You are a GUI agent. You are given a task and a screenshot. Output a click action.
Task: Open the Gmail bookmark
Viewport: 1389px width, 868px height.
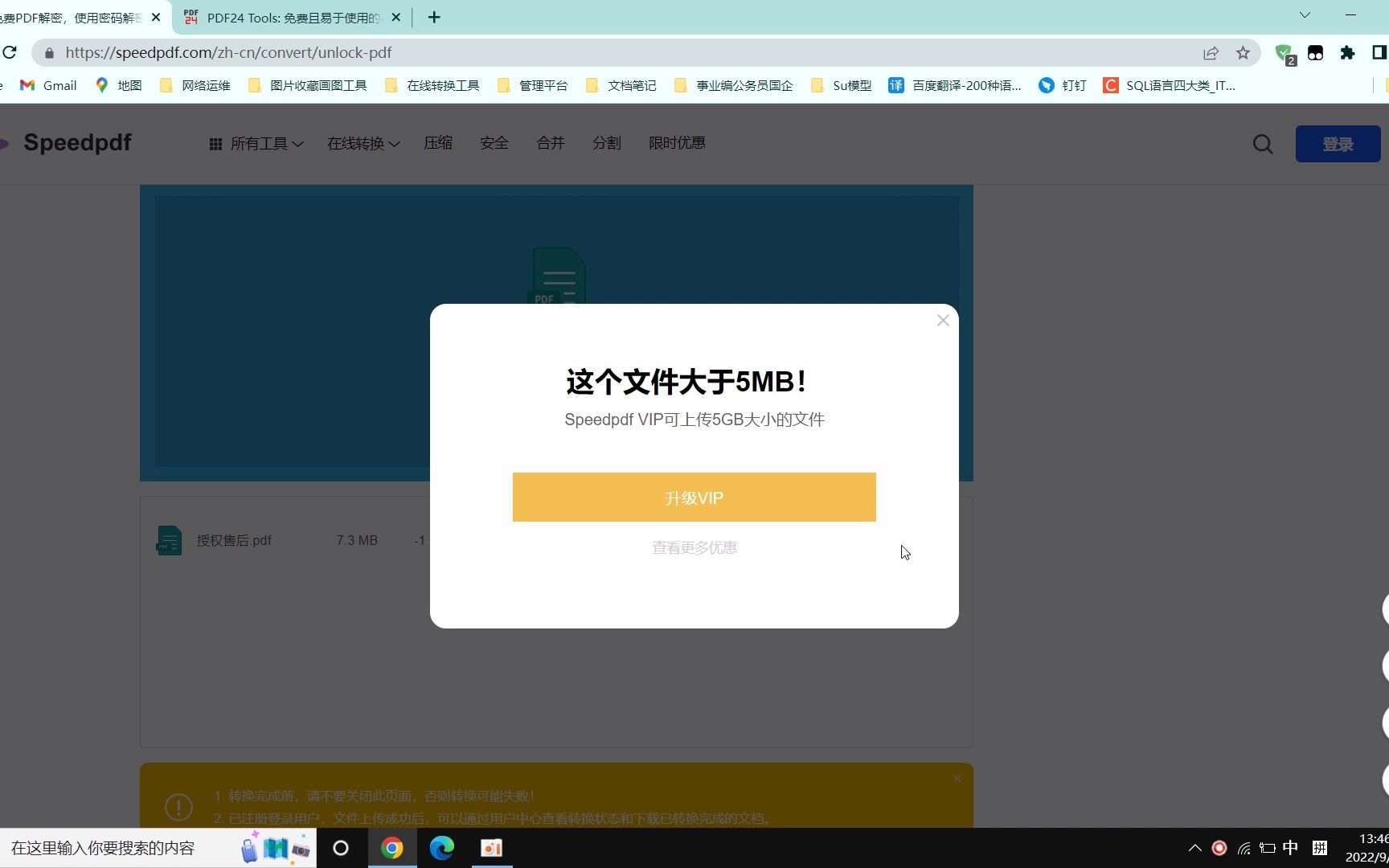[x=48, y=85]
